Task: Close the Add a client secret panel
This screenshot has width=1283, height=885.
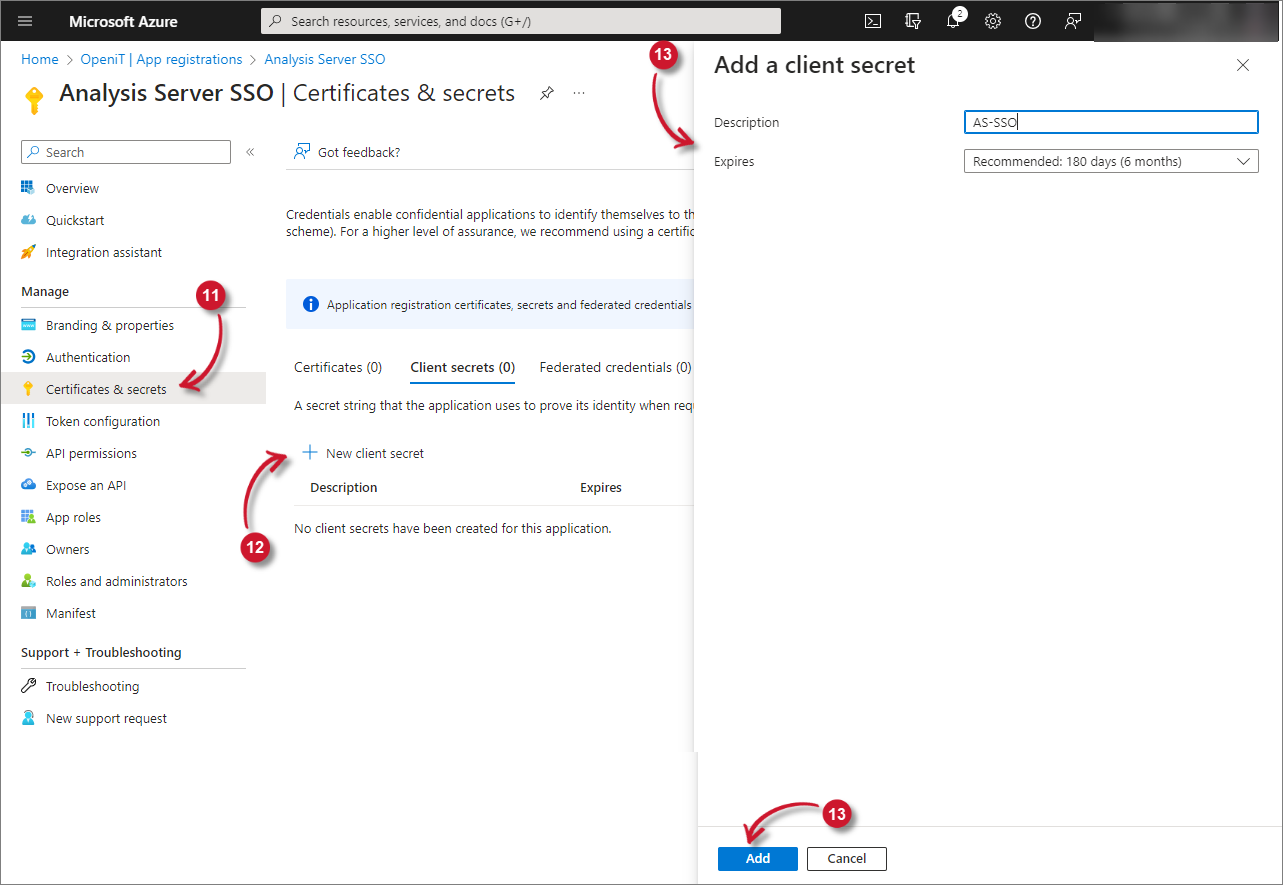Action: coord(1243,65)
